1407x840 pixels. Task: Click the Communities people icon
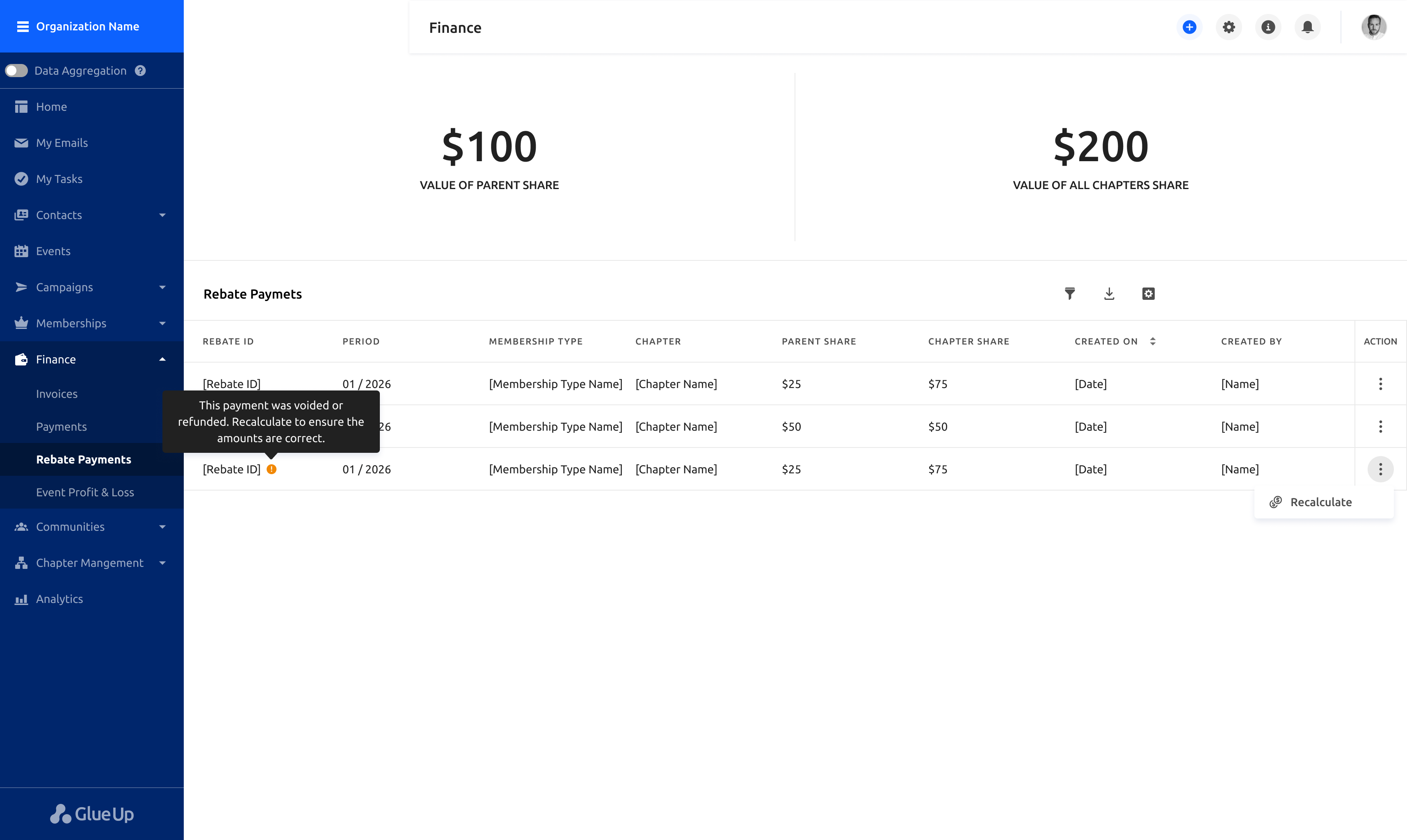[x=21, y=527]
